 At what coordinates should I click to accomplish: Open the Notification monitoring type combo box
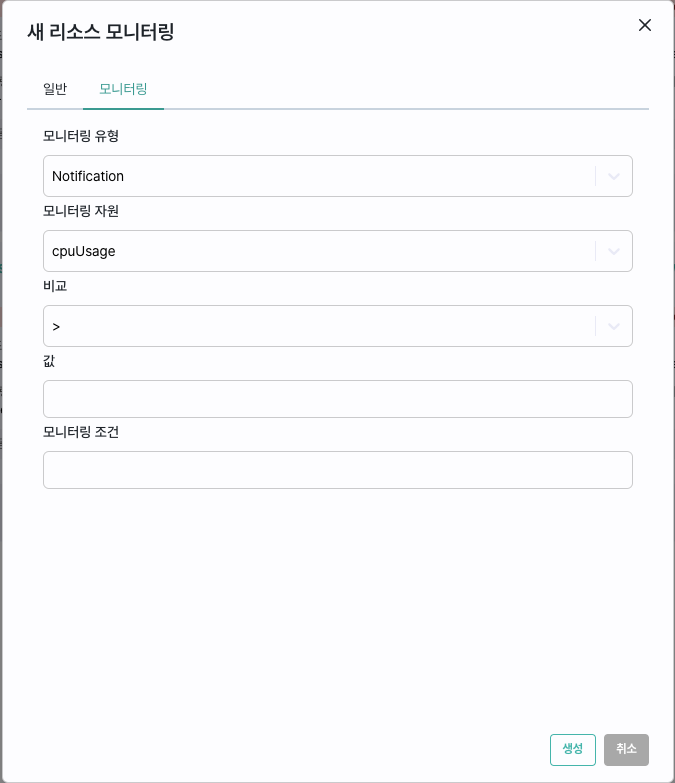pyautogui.click(x=338, y=176)
